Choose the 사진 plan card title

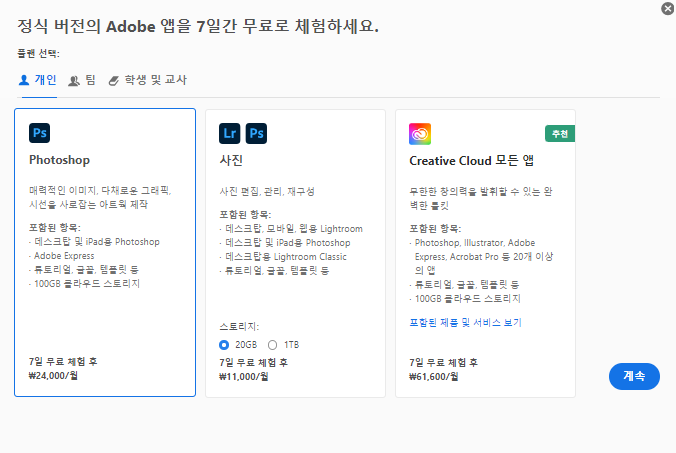click(x=231, y=160)
